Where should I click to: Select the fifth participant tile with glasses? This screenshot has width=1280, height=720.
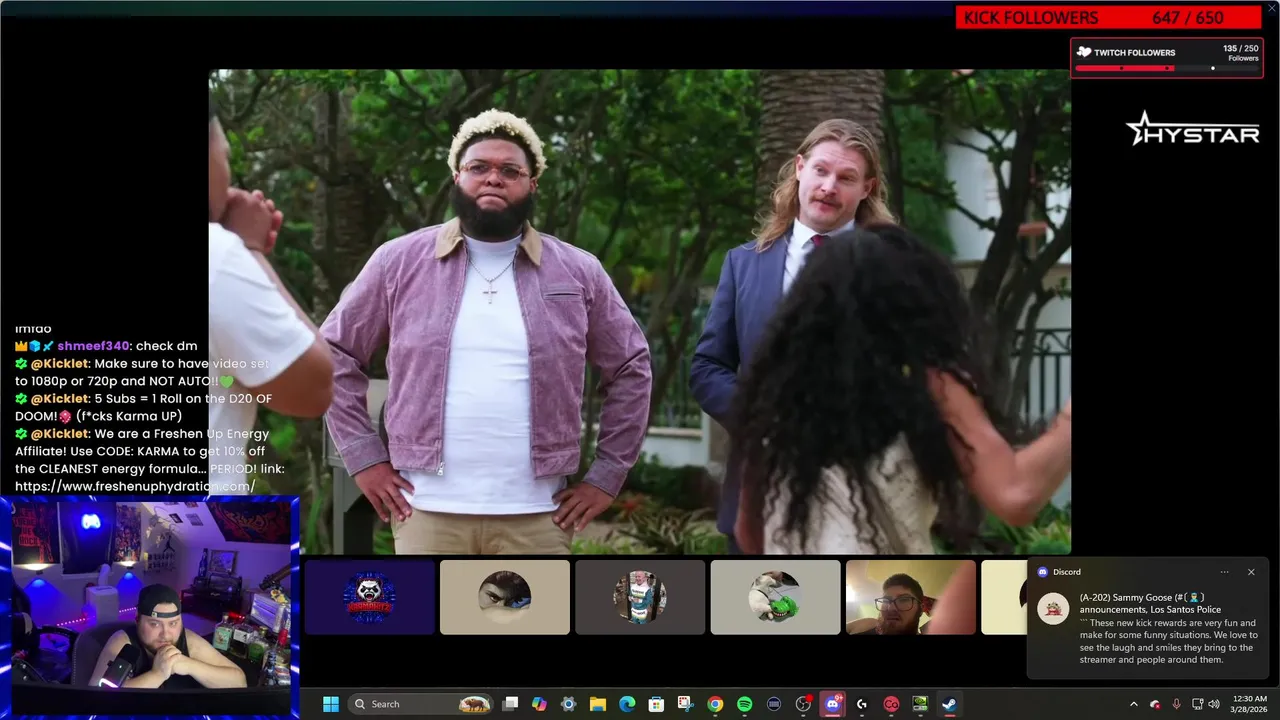point(911,597)
